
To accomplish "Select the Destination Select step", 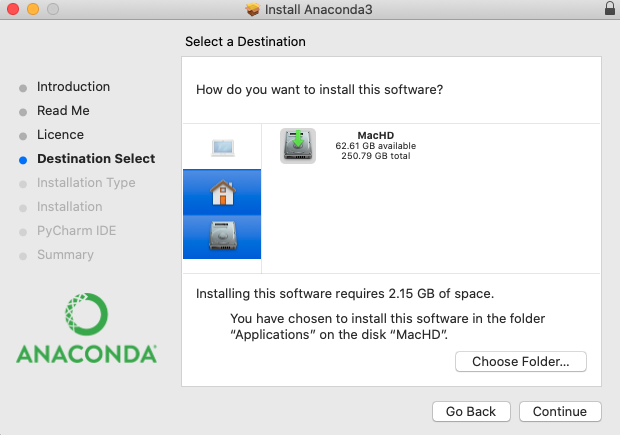I will (x=96, y=159).
